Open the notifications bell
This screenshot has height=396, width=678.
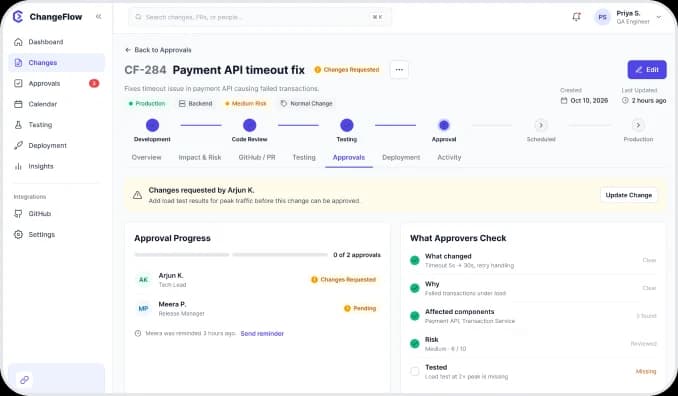point(576,17)
